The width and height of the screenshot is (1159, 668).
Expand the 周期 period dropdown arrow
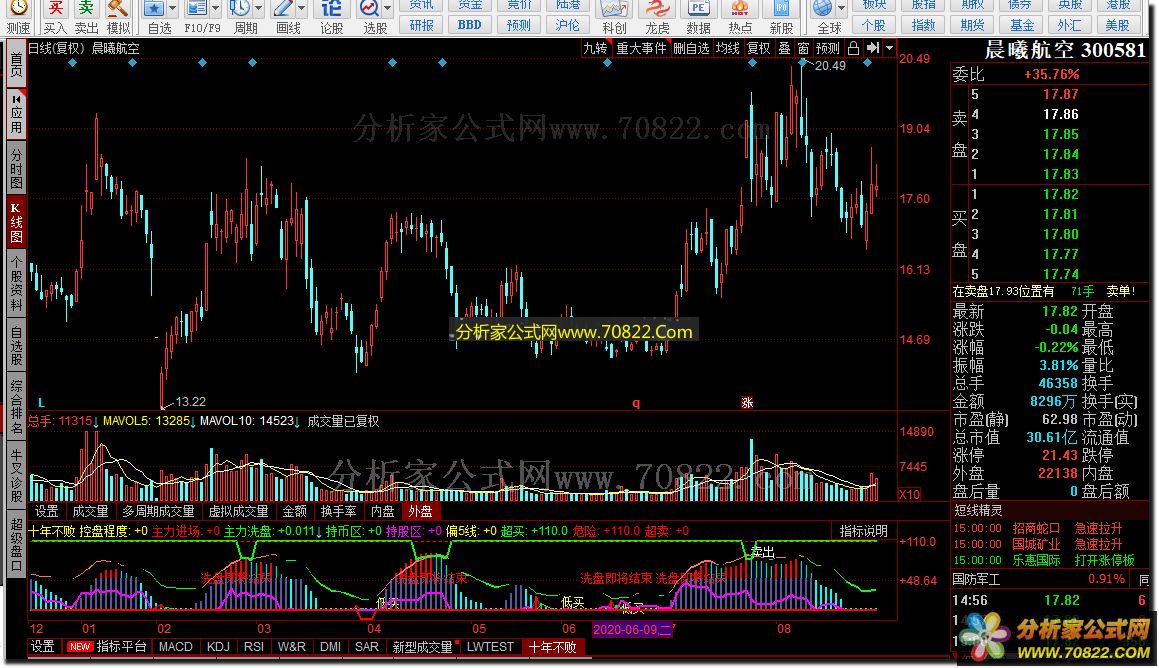[x=258, y=9]
